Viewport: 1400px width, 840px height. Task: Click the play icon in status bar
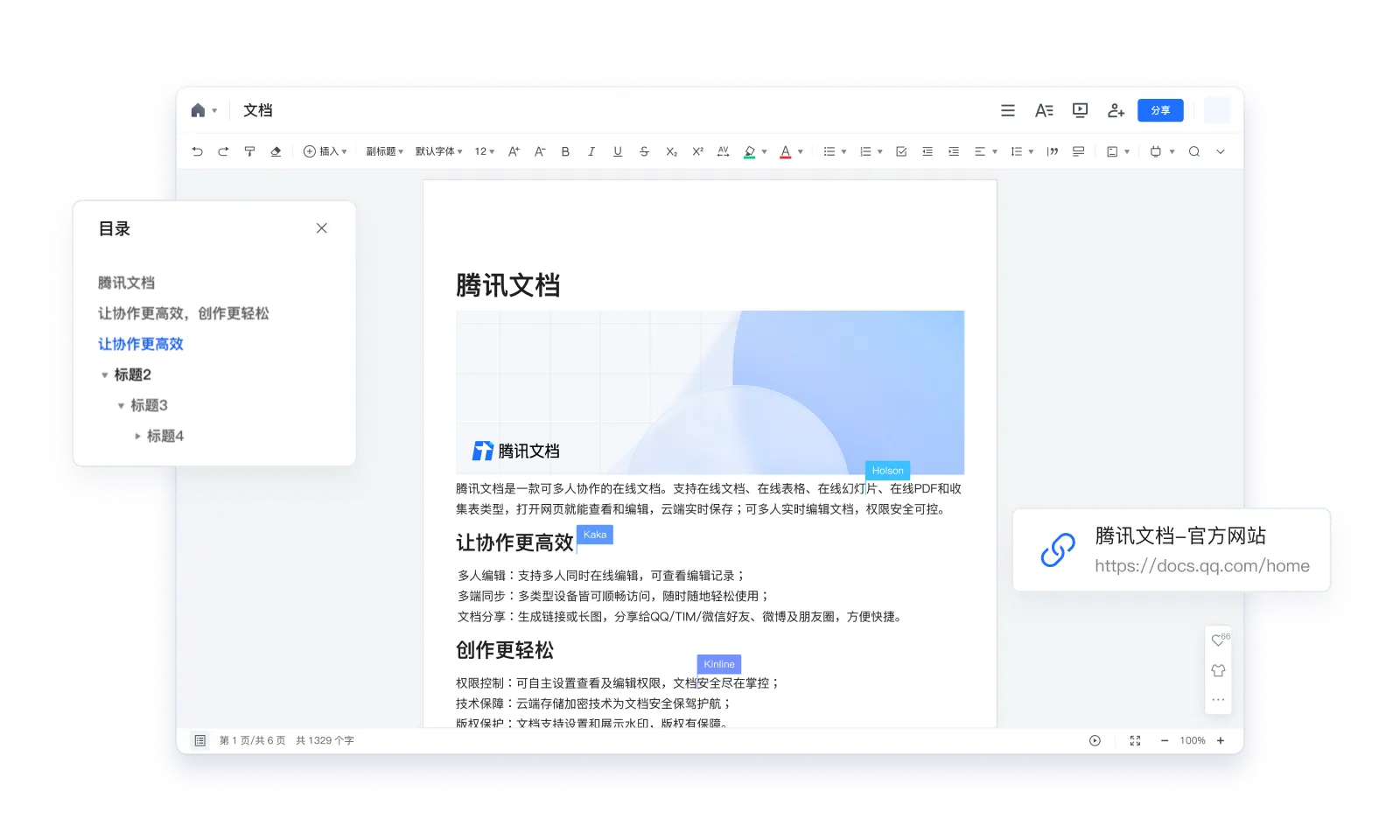tap(1095, 740)
